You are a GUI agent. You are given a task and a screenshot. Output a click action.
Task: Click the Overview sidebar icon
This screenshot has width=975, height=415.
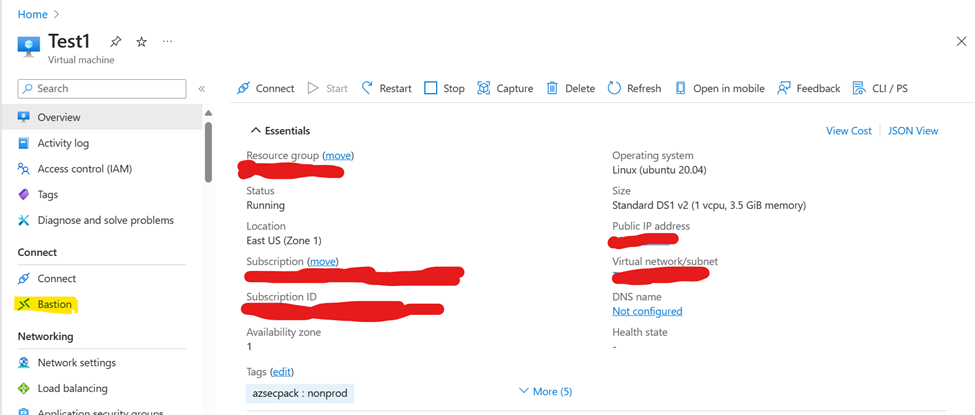[24, 117]
